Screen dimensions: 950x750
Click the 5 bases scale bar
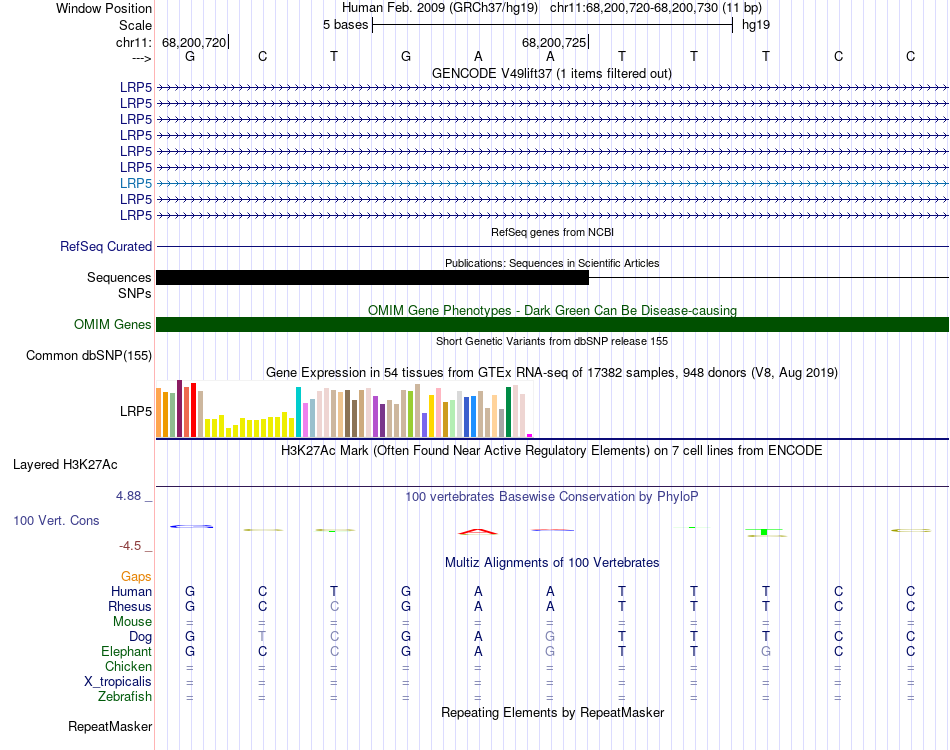[x=552, y=25]
